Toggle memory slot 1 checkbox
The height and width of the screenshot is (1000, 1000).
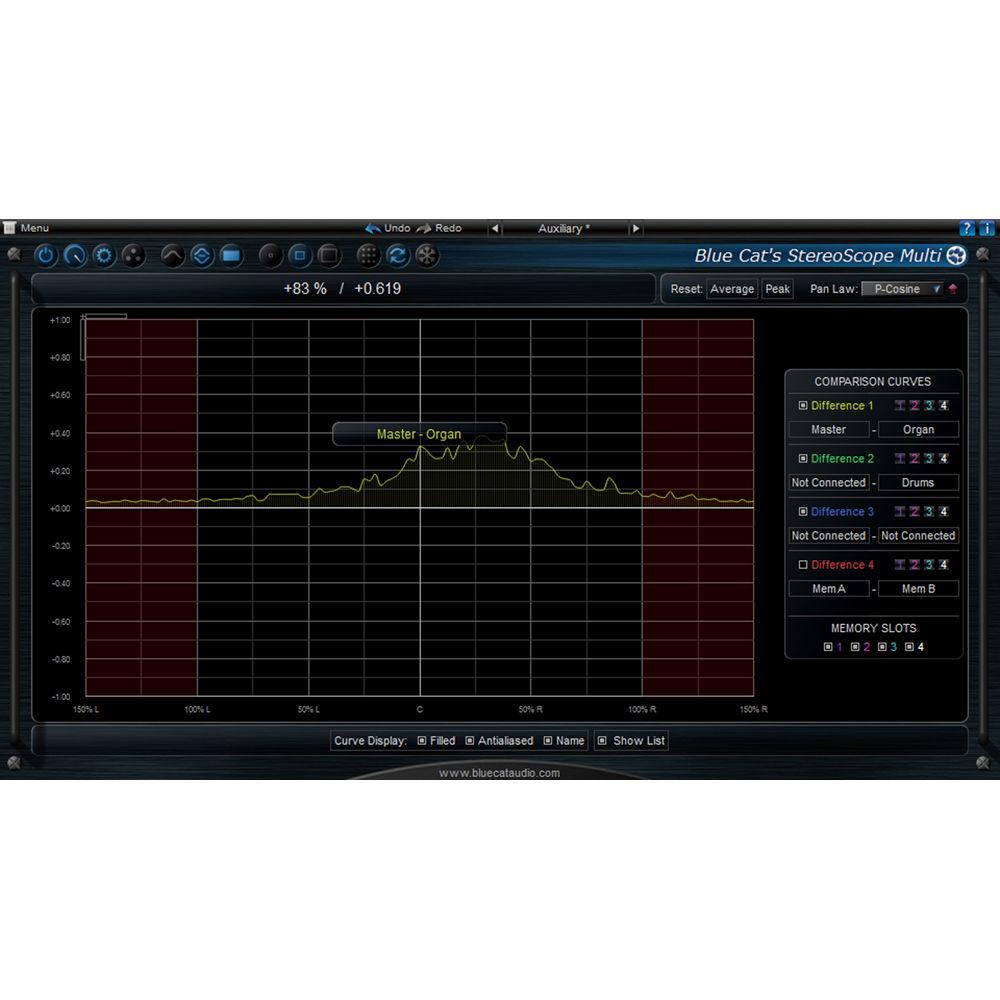point(830,646)
